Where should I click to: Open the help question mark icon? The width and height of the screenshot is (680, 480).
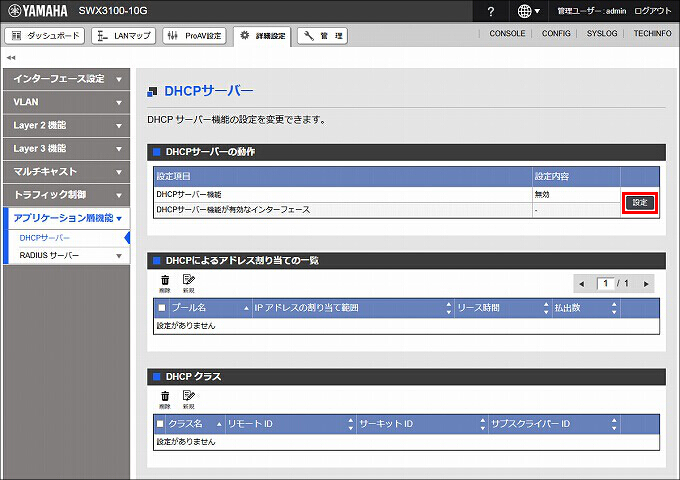coord(490,11)
